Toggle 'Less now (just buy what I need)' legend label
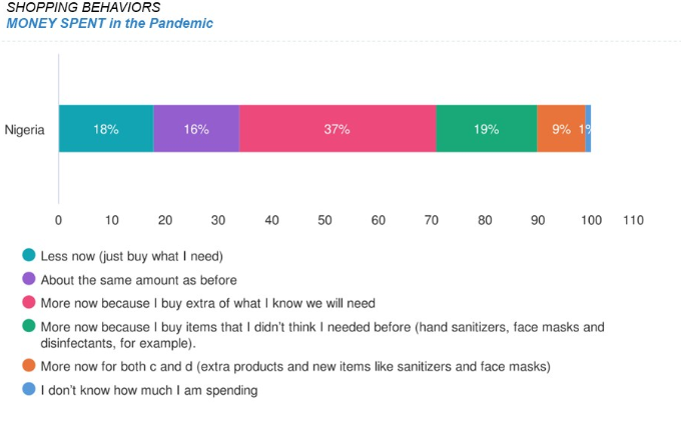 132,256
